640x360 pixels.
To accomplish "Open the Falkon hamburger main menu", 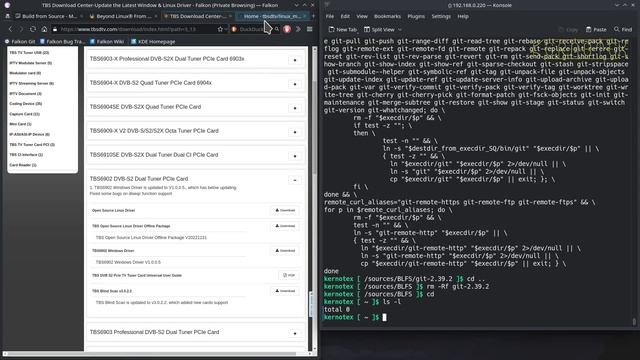I will tap(309, 29).
